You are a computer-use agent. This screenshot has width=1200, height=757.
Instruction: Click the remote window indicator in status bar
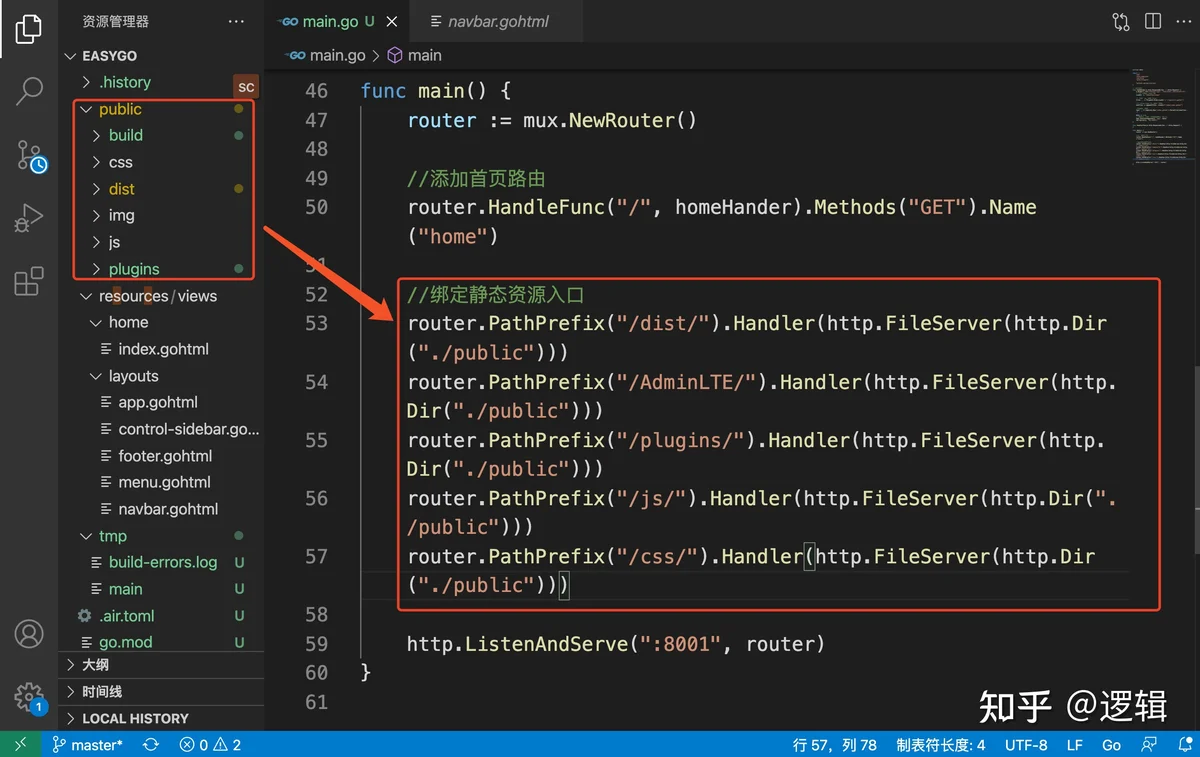tap(21, 744)
